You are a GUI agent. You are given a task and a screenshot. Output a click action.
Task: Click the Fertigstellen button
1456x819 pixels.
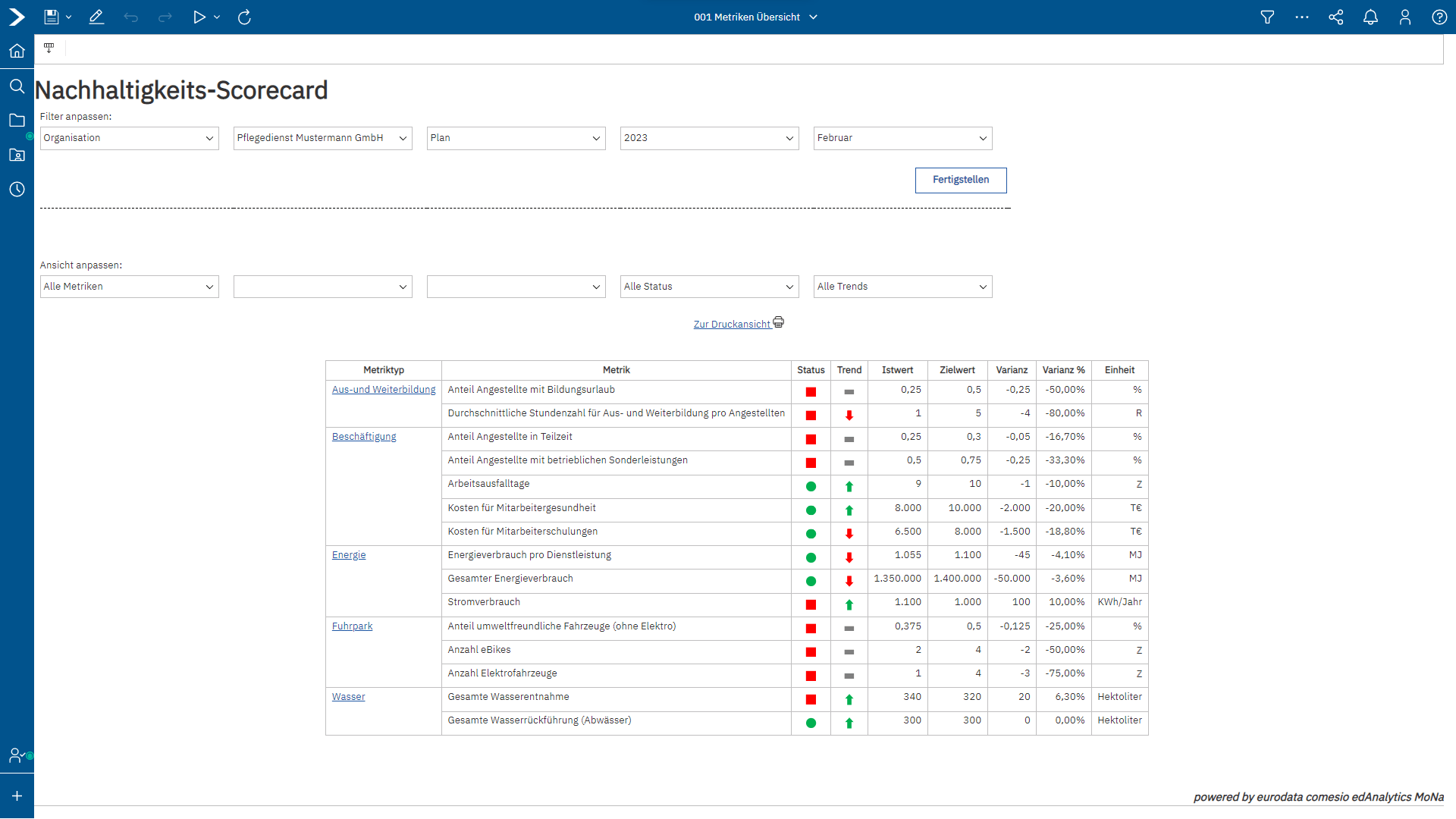[x=961, y=180]
